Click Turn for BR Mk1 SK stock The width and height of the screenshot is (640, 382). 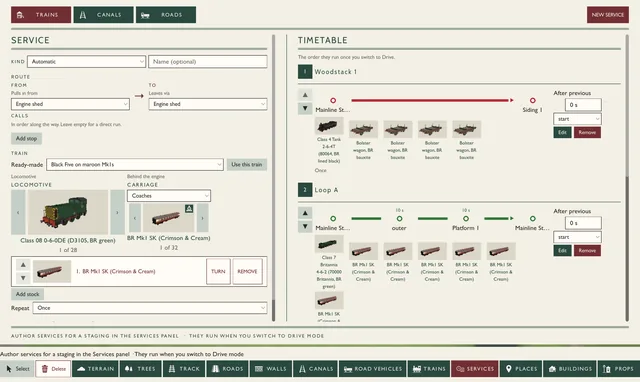tap(218, 271)
